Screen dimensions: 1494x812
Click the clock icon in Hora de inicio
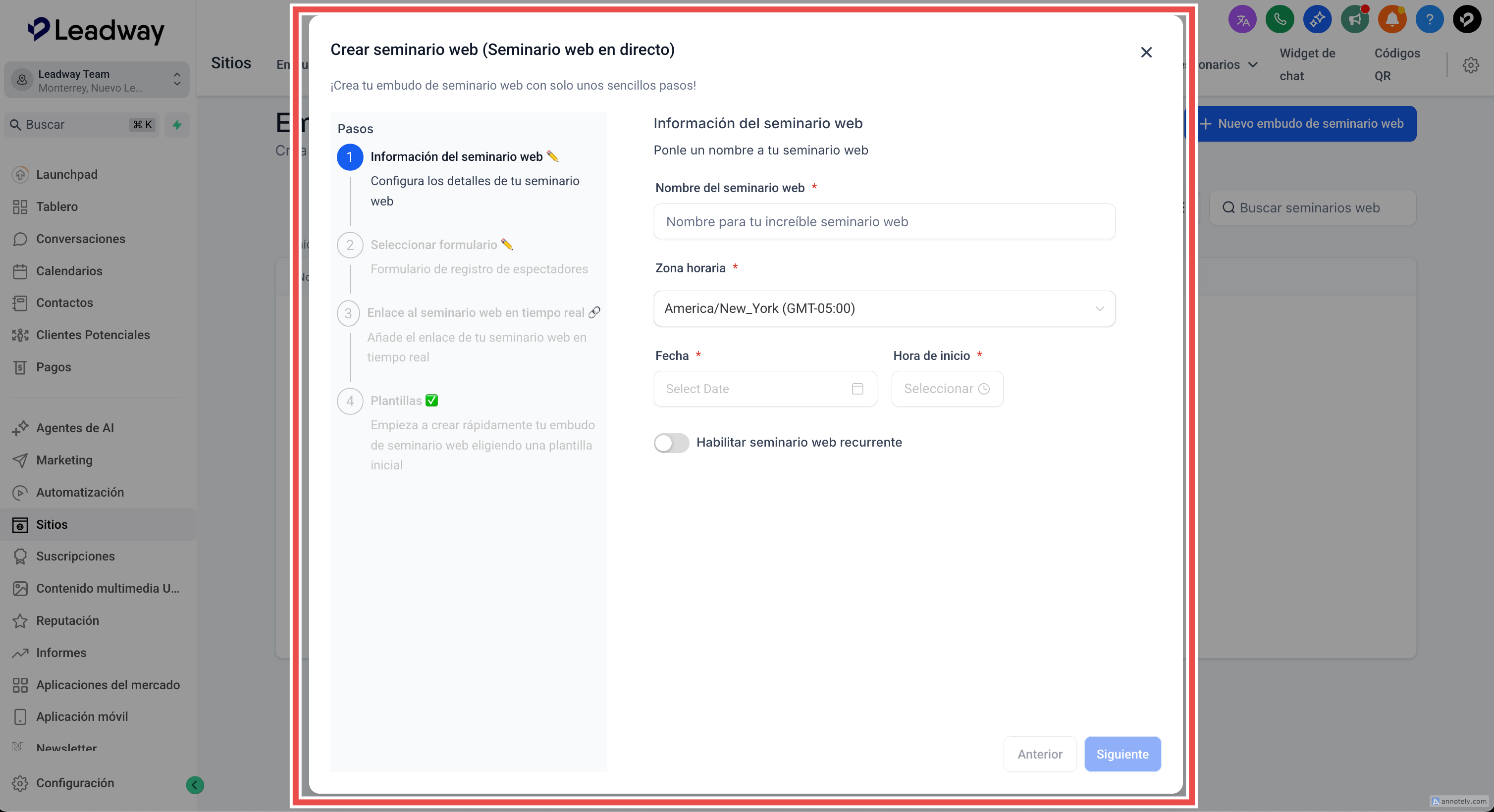click(984, 389)
